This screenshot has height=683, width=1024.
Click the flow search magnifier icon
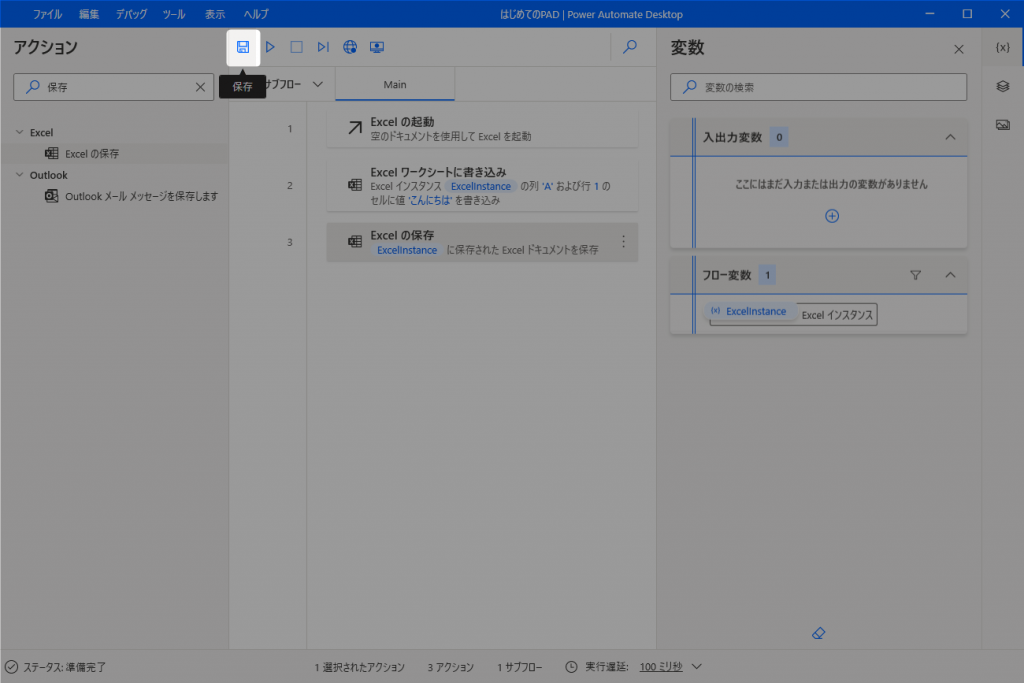point(630,47)
